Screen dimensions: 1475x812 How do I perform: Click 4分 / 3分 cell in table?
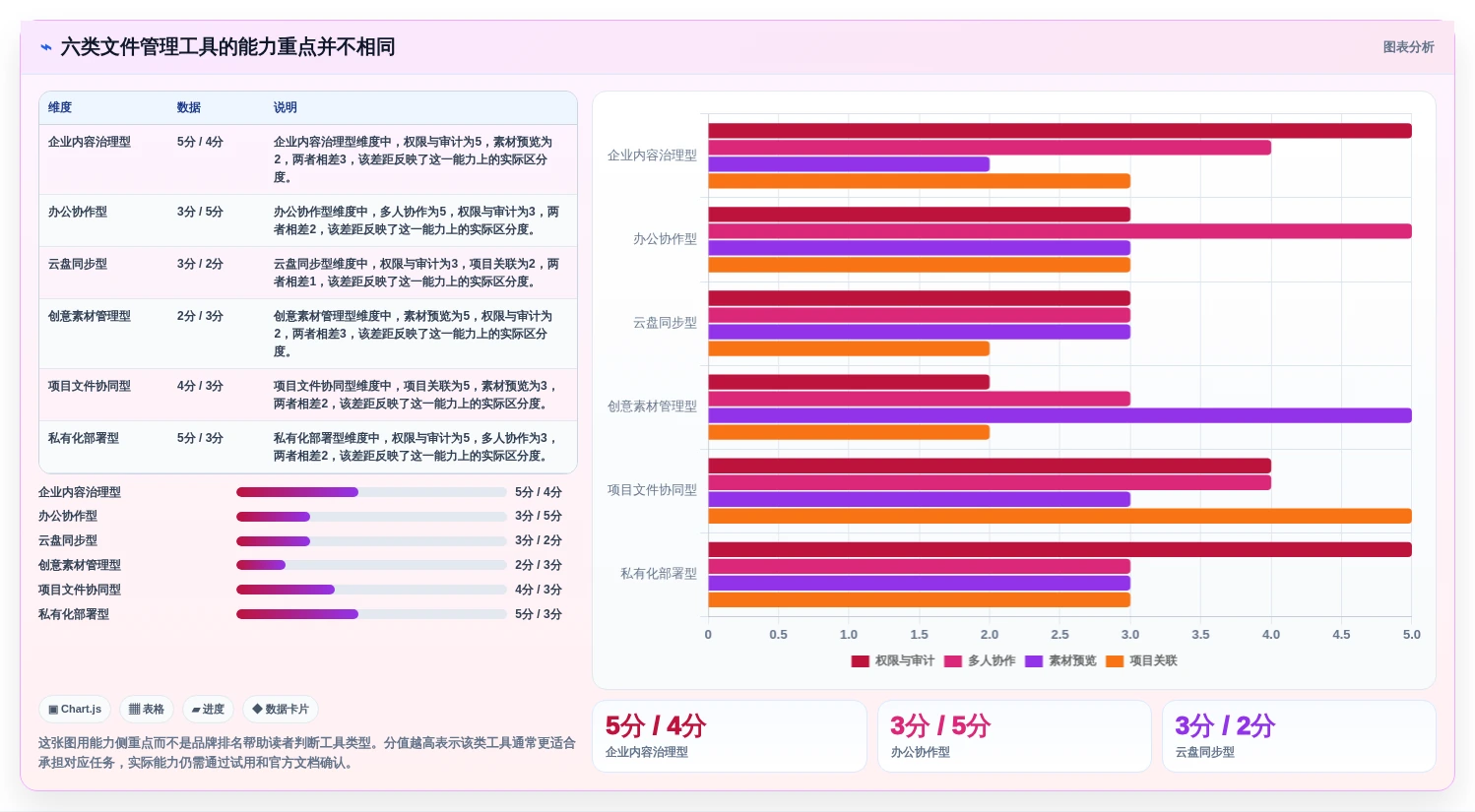200,386
